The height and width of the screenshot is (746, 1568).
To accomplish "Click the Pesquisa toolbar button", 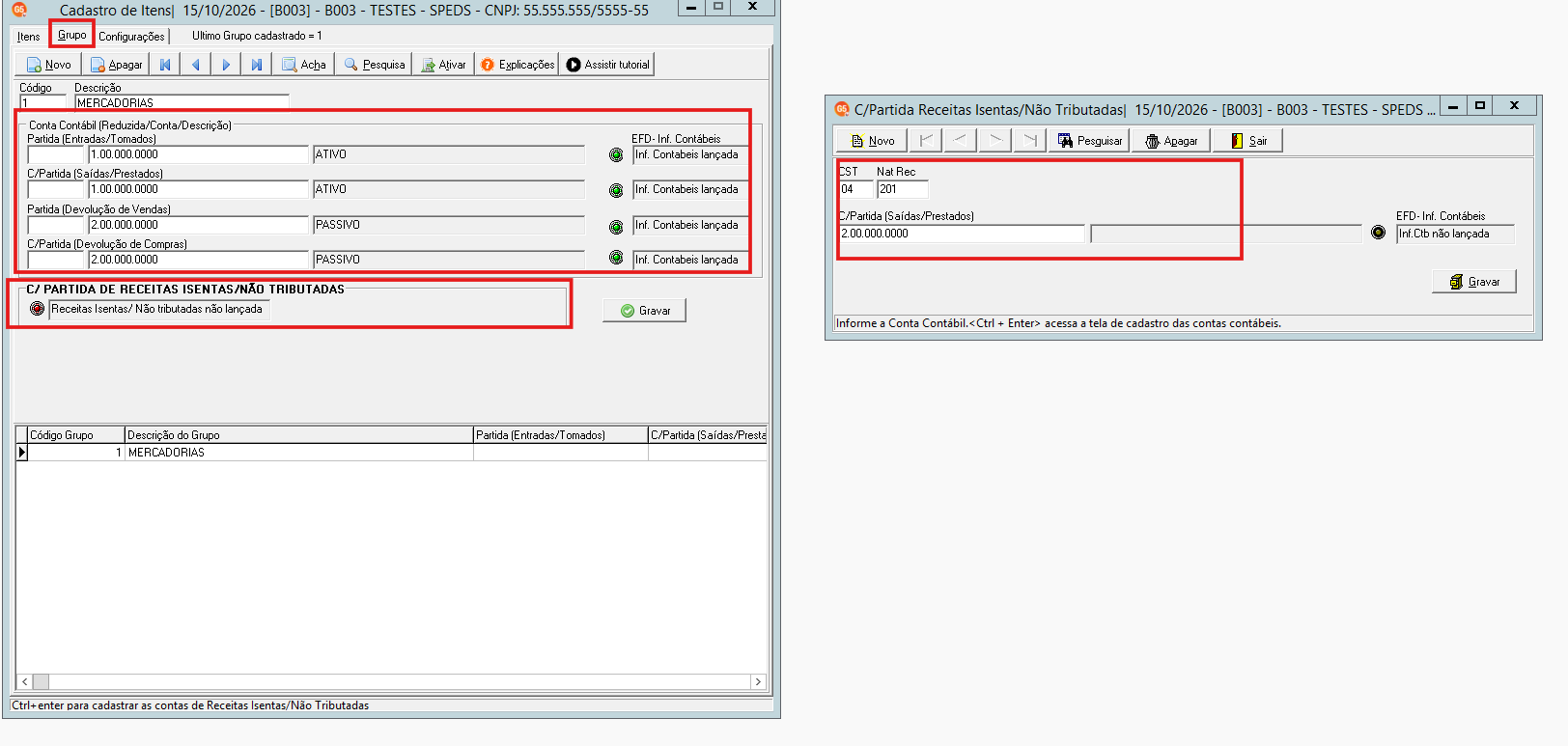I will coord(375,65).
